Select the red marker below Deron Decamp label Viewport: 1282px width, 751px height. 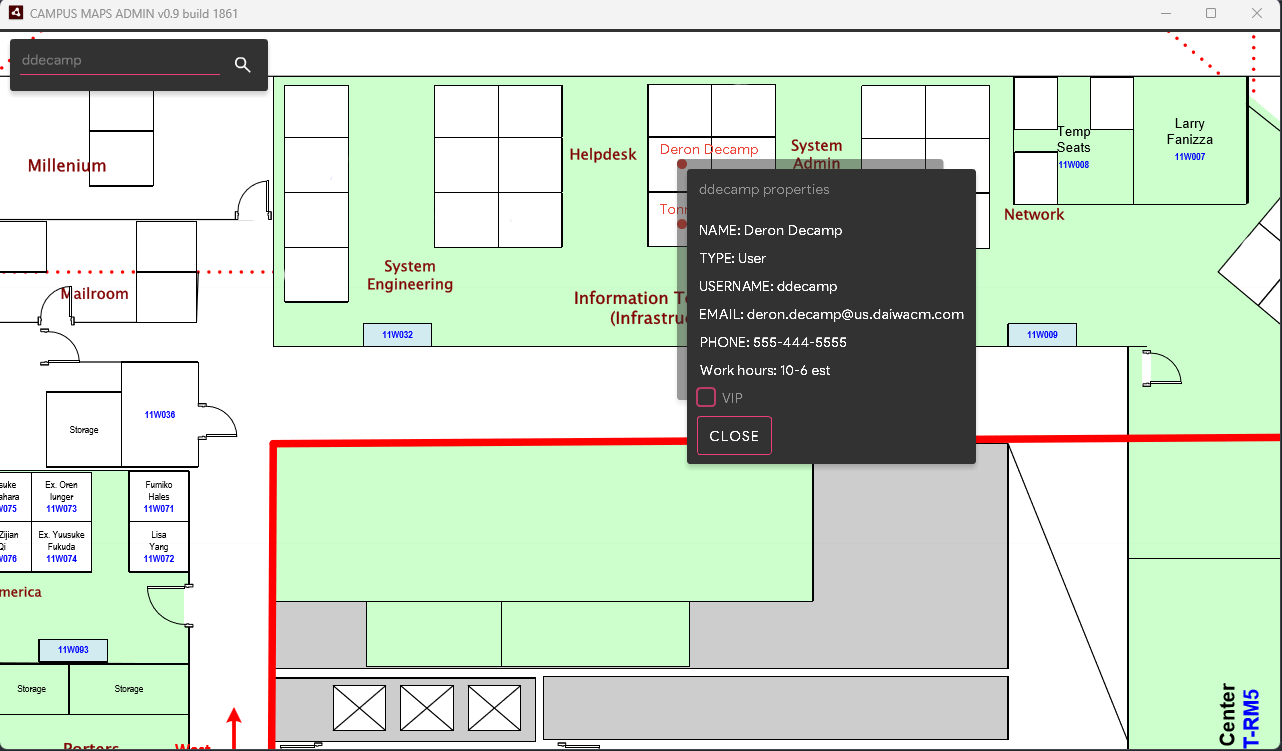pos(681,164)
